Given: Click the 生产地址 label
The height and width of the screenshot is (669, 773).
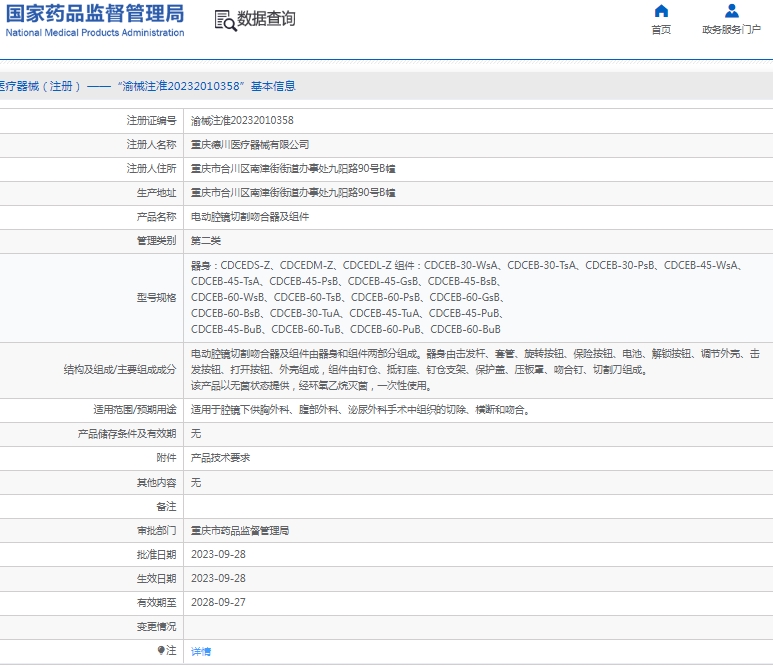Looking at the screenshot, I should tap(156, 193).
